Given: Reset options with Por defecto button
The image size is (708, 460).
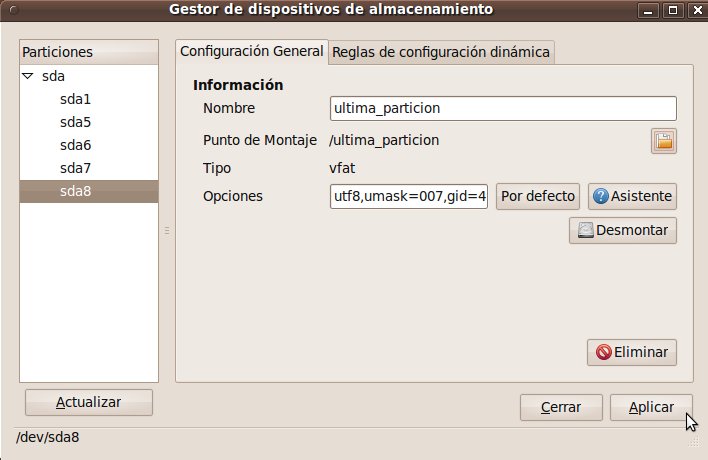Looking at the screenshot, I should click(538, 196).
